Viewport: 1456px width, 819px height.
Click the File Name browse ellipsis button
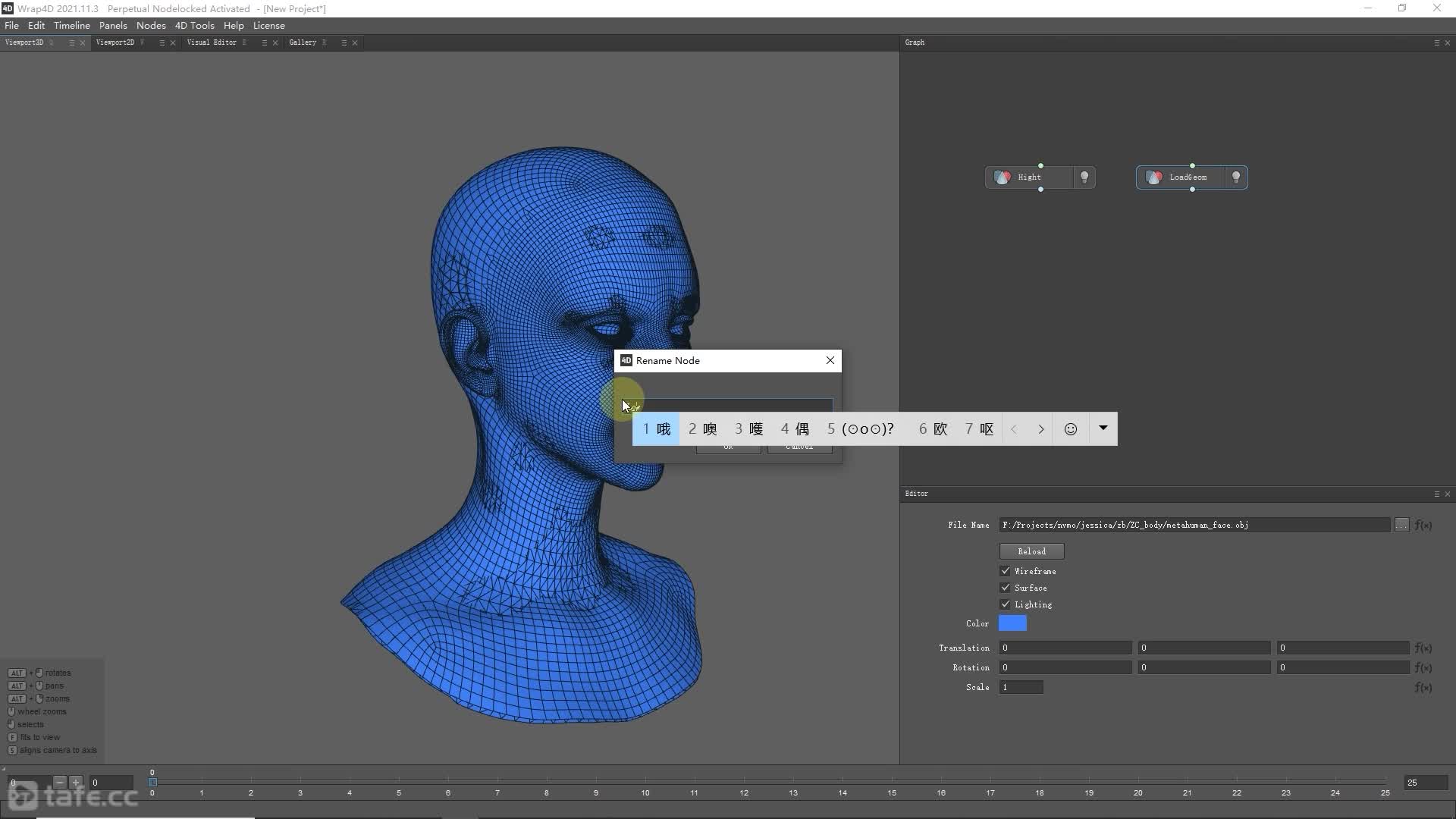1401,525
